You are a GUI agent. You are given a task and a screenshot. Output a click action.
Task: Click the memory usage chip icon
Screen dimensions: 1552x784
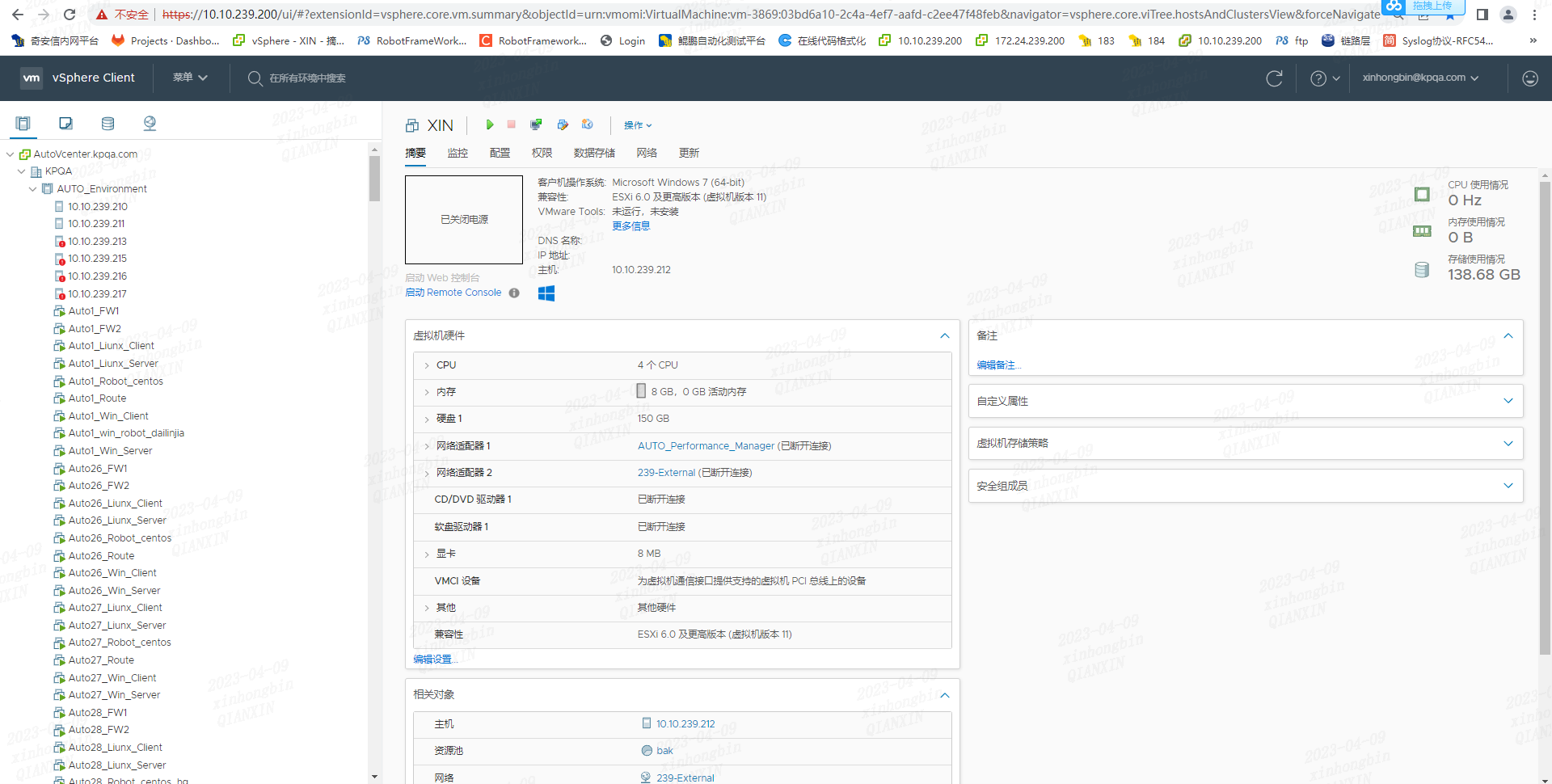(1422, 231)
